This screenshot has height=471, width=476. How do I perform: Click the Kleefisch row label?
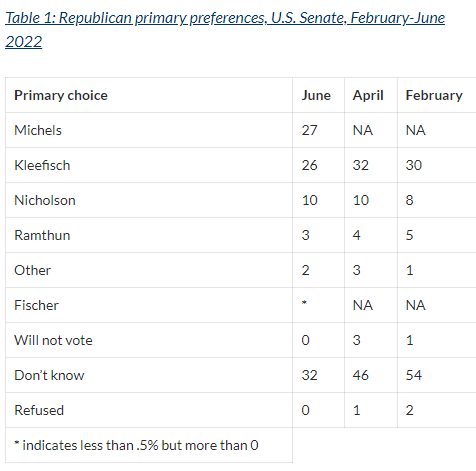pos(42,165)
